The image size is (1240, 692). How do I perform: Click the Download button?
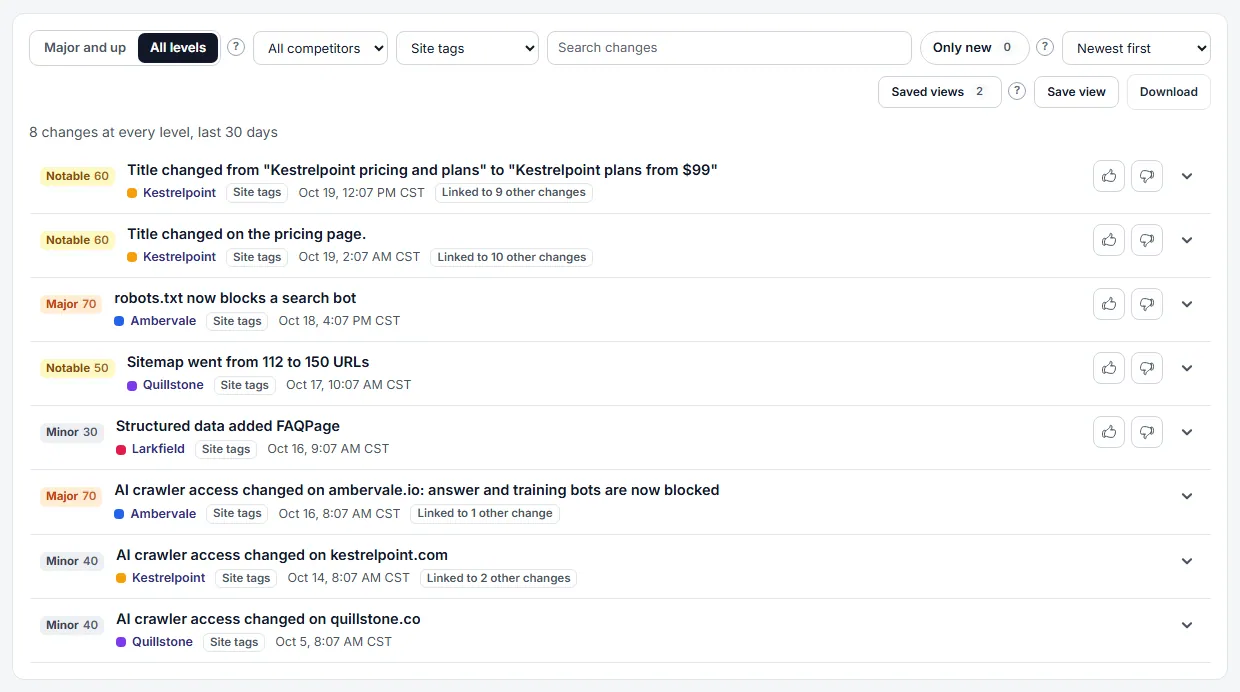coord(1168,91)
